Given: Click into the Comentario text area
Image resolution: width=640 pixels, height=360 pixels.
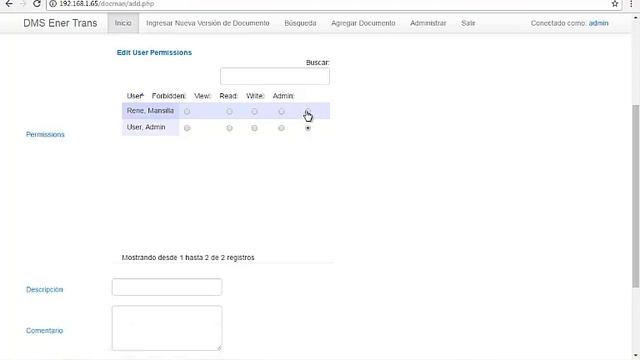Looking at the screenshot, I should click(167, 328).
